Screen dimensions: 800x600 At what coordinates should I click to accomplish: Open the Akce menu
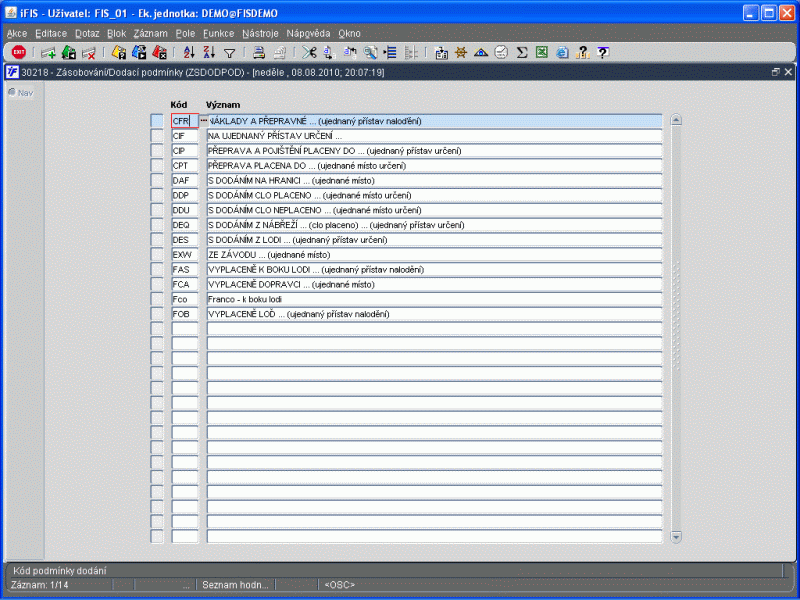17,34
